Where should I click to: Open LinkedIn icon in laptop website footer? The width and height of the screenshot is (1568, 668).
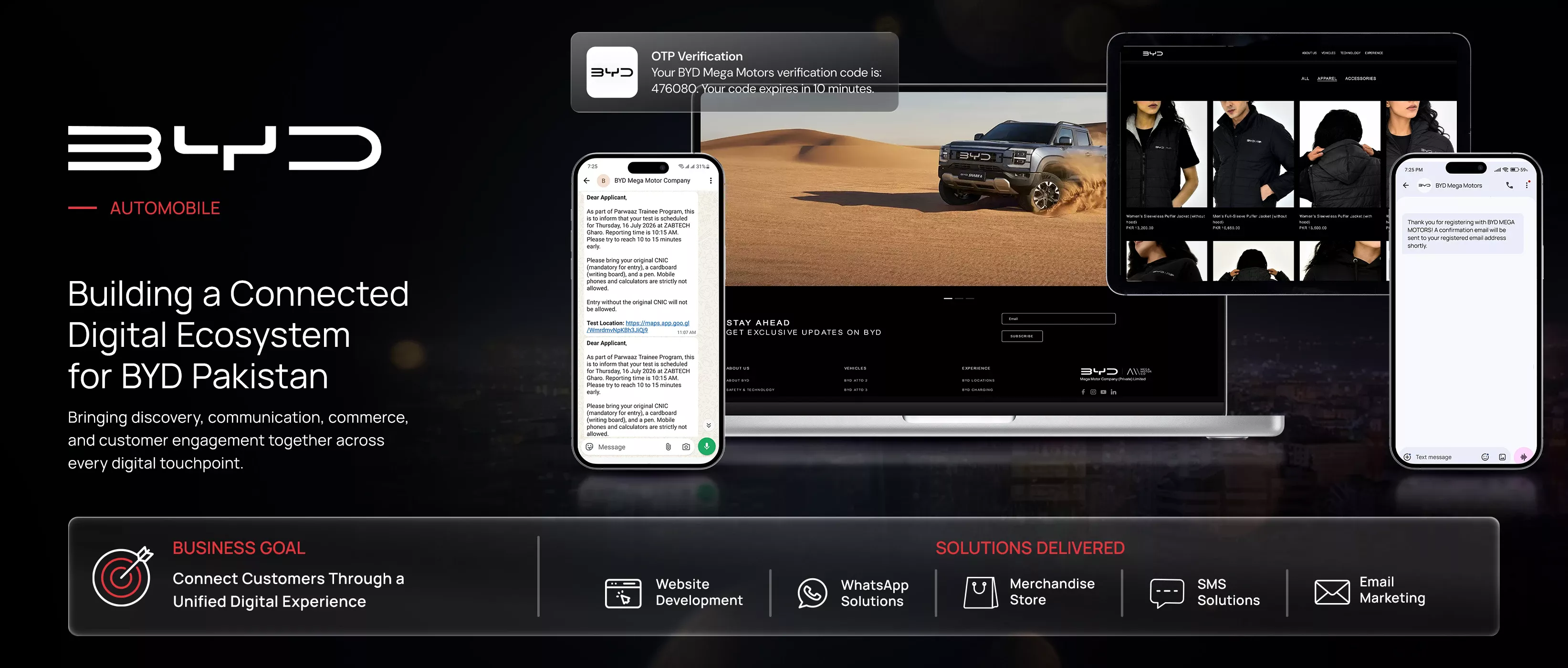[x=1113, y=392]
